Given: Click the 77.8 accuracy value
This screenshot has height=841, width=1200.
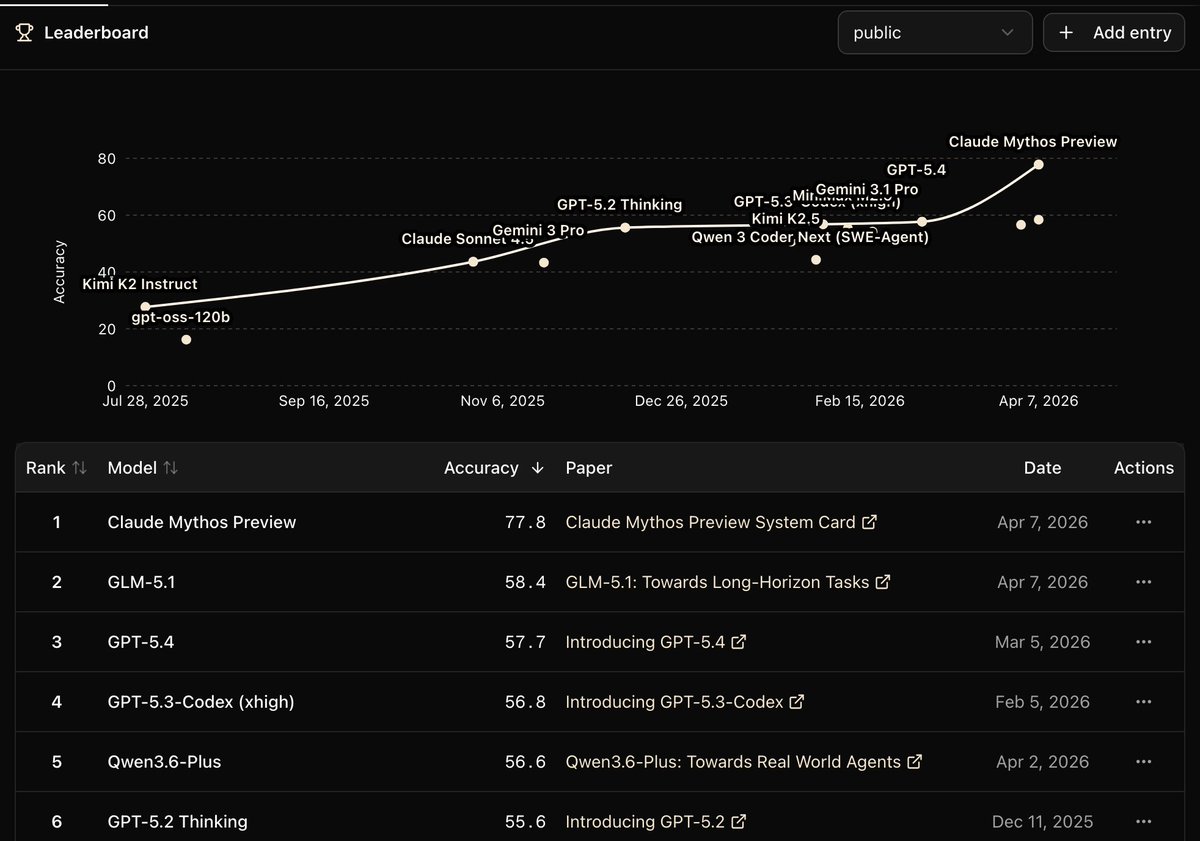Looking at the screenshot, I should coord(525,522).
